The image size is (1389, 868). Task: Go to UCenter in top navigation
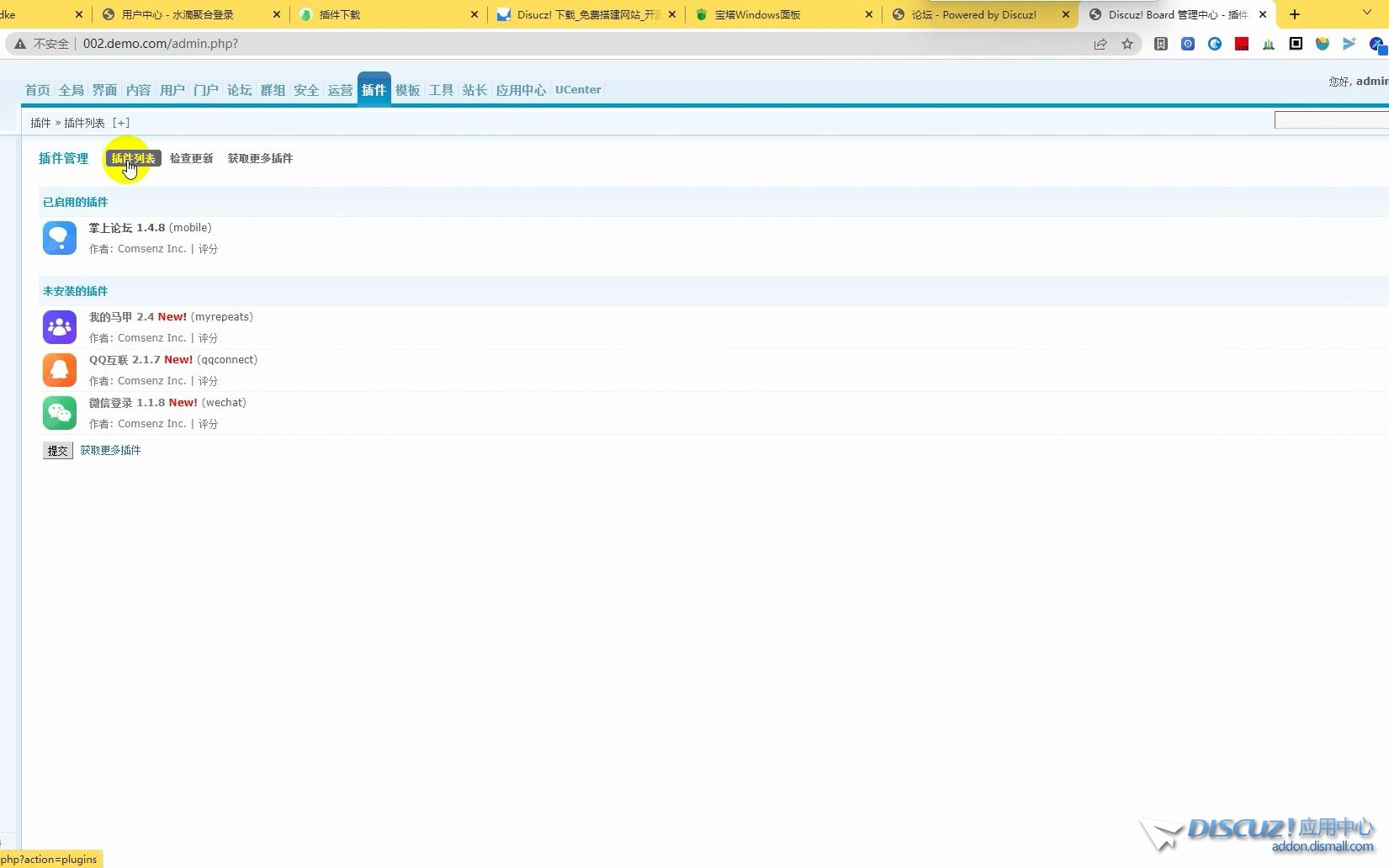[x=578, y=90]
